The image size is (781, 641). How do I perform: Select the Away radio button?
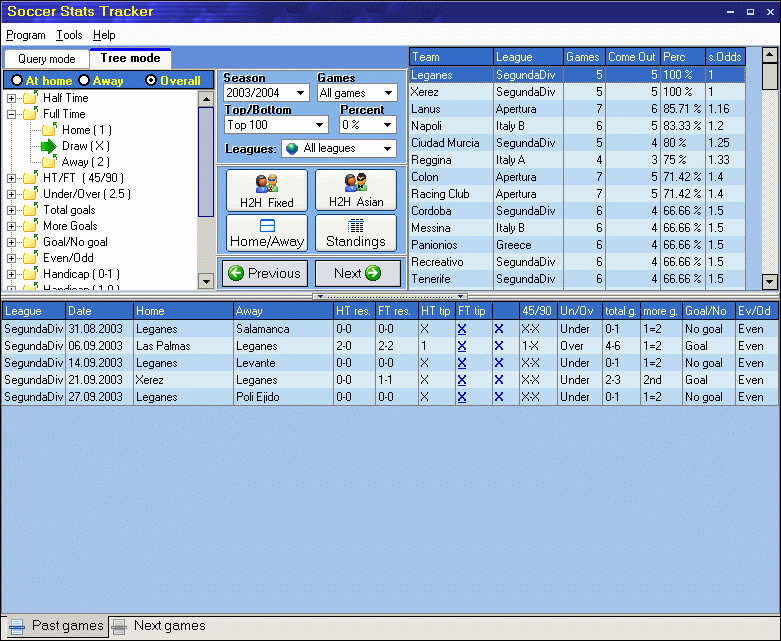tap(84, 80)
